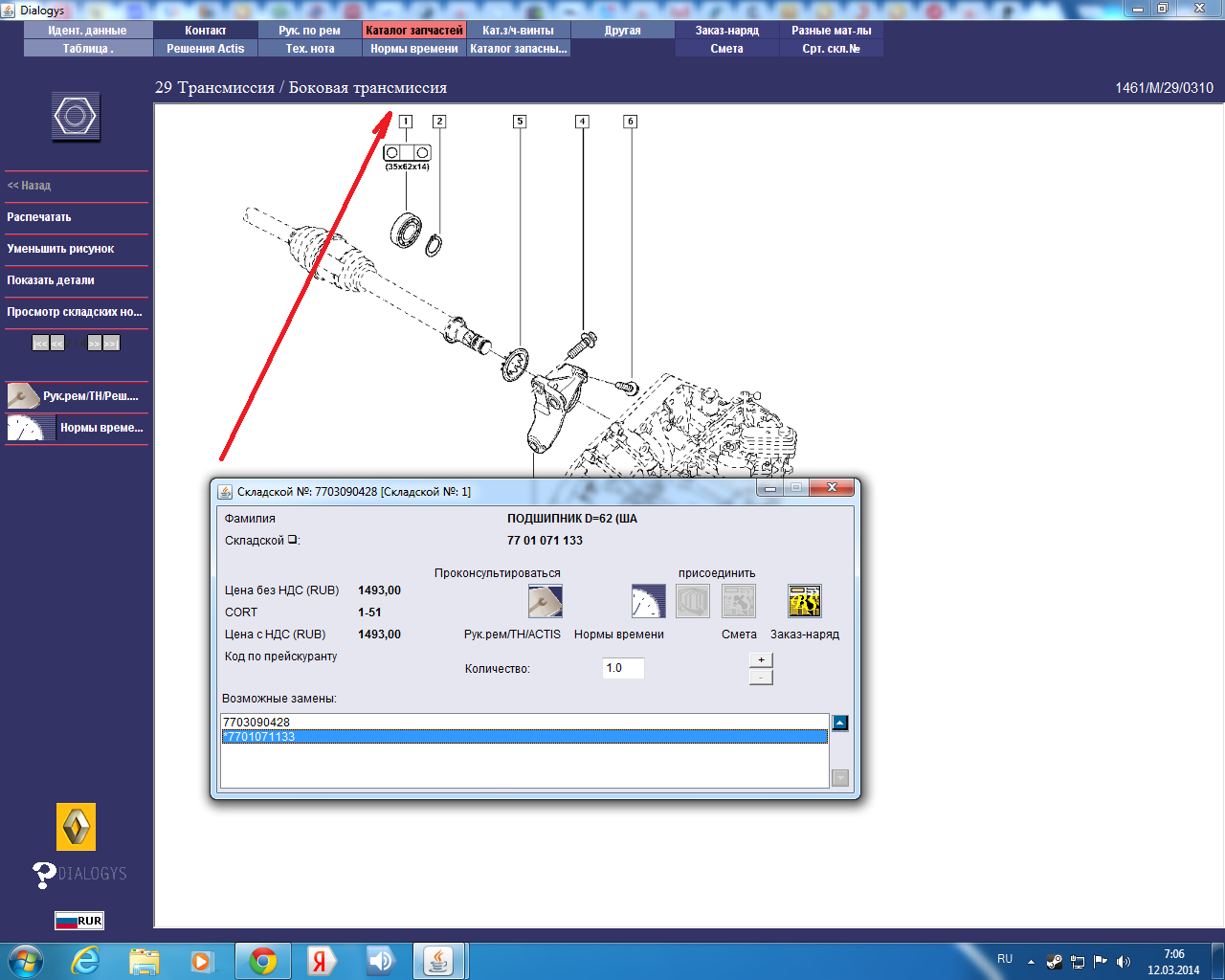Open Yandex app on taskbar

(322, 961)
